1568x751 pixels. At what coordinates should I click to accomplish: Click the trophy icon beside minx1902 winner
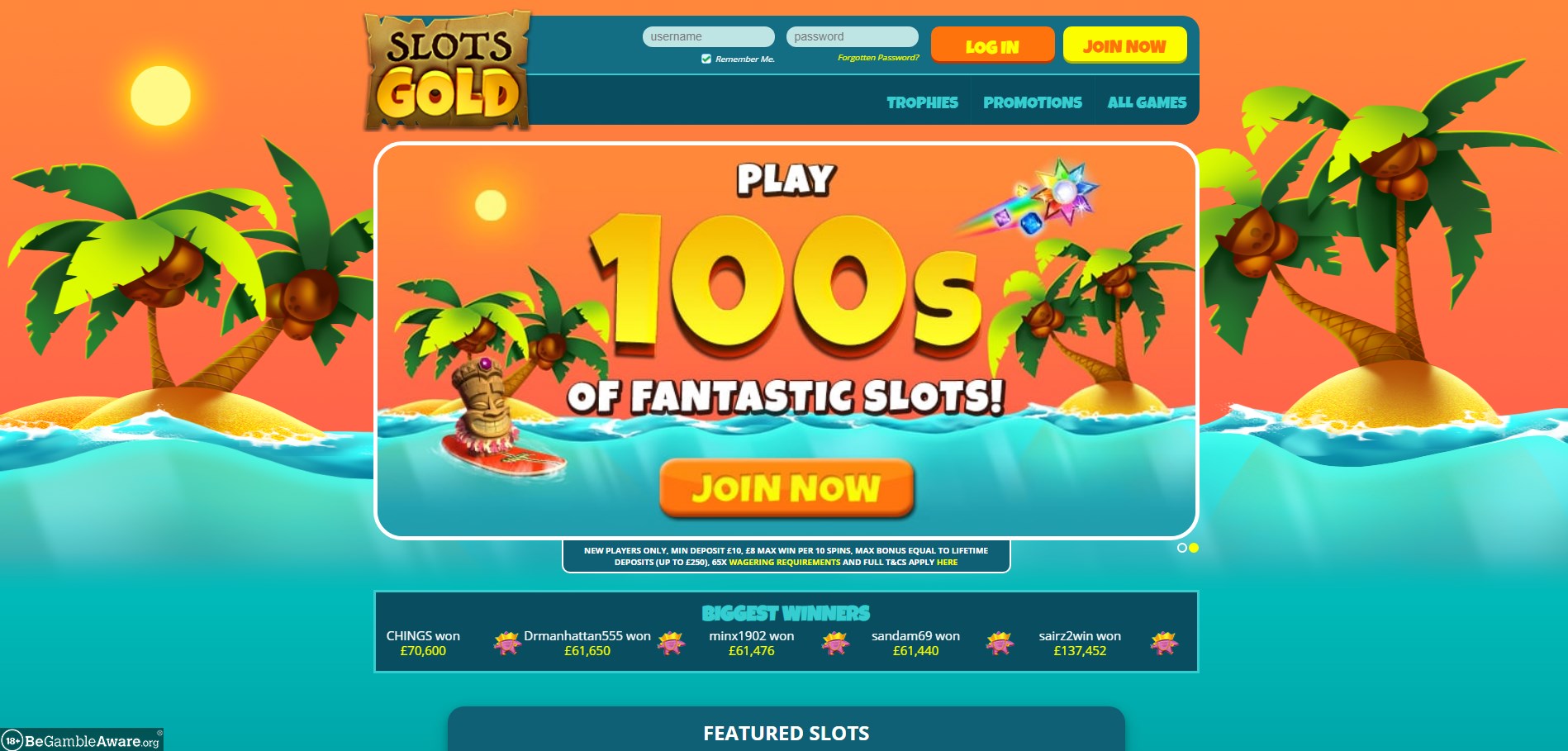pos(835,643)
